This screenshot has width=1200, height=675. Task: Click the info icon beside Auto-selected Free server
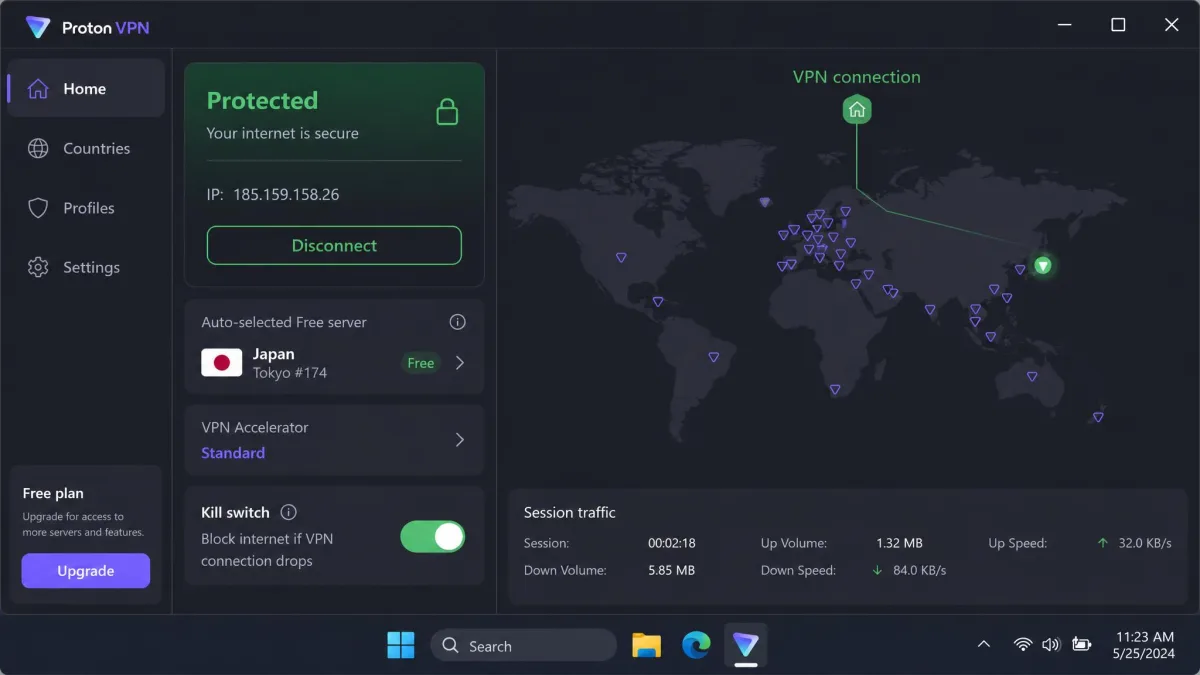[457, 322]
